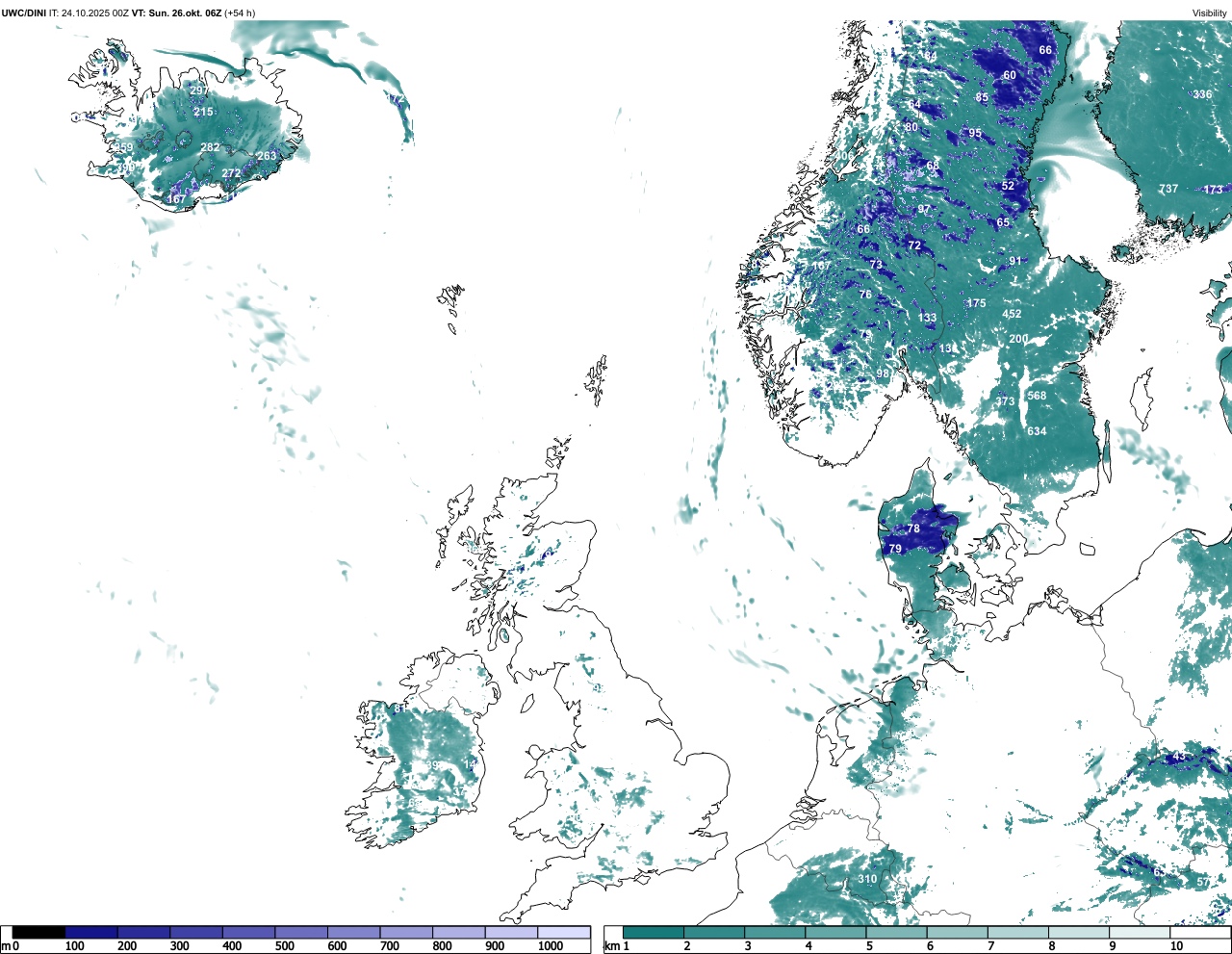Click the '43' visibility value in the southeast
Image resolution: width=1232 pixels, height=954 pixels.
[x=1179, y=757]
